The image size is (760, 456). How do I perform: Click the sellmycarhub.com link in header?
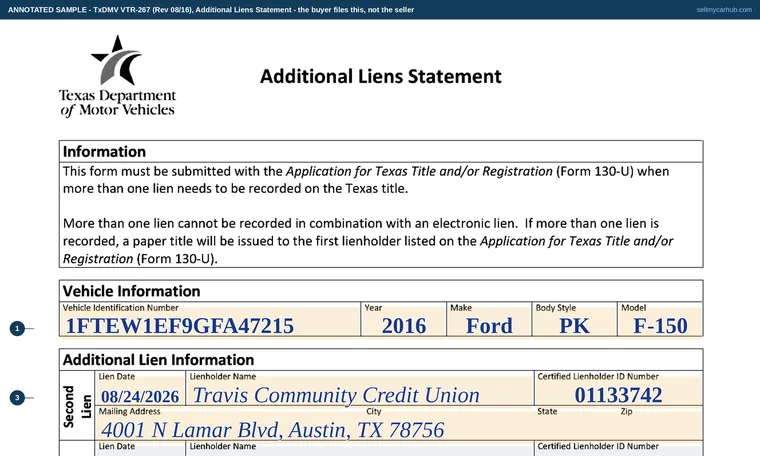(724, 10)
